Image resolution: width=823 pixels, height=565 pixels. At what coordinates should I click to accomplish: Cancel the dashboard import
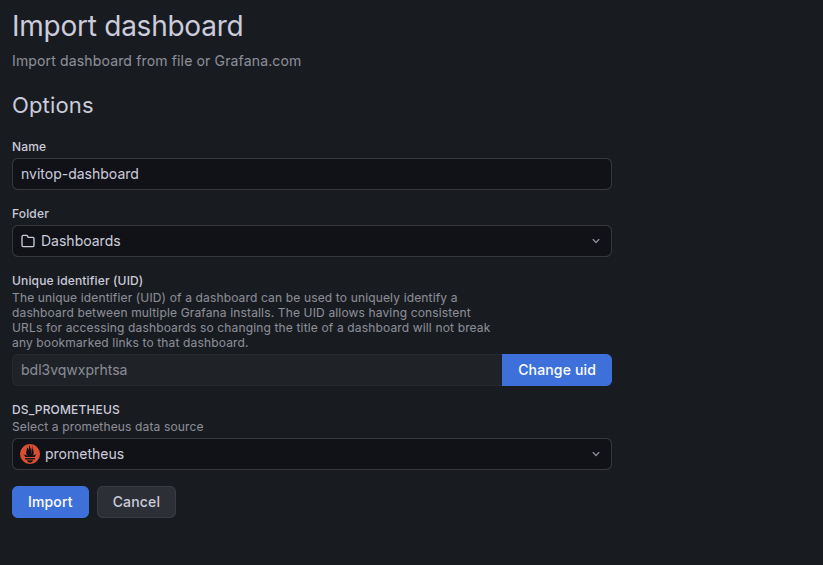tap(136, 502)
